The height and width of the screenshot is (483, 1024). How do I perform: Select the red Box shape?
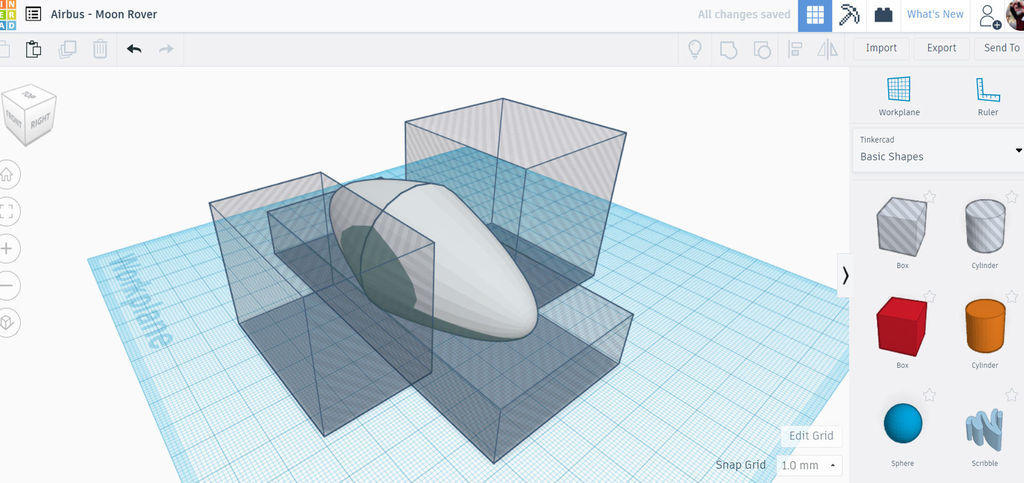point(901,326)
